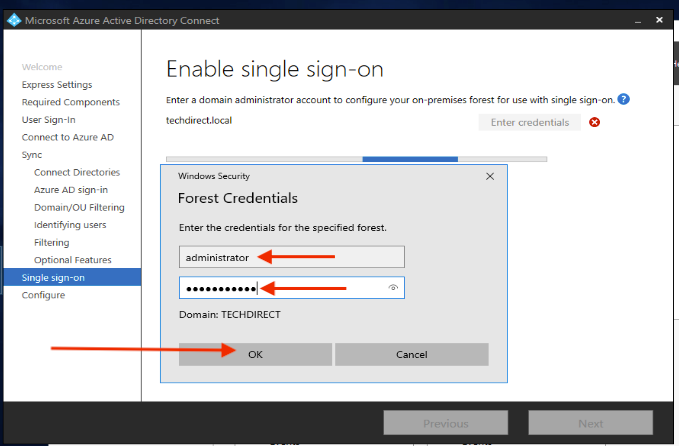Select Express Settings step
This screenshot has width=679, height=446.
[57, 84]
